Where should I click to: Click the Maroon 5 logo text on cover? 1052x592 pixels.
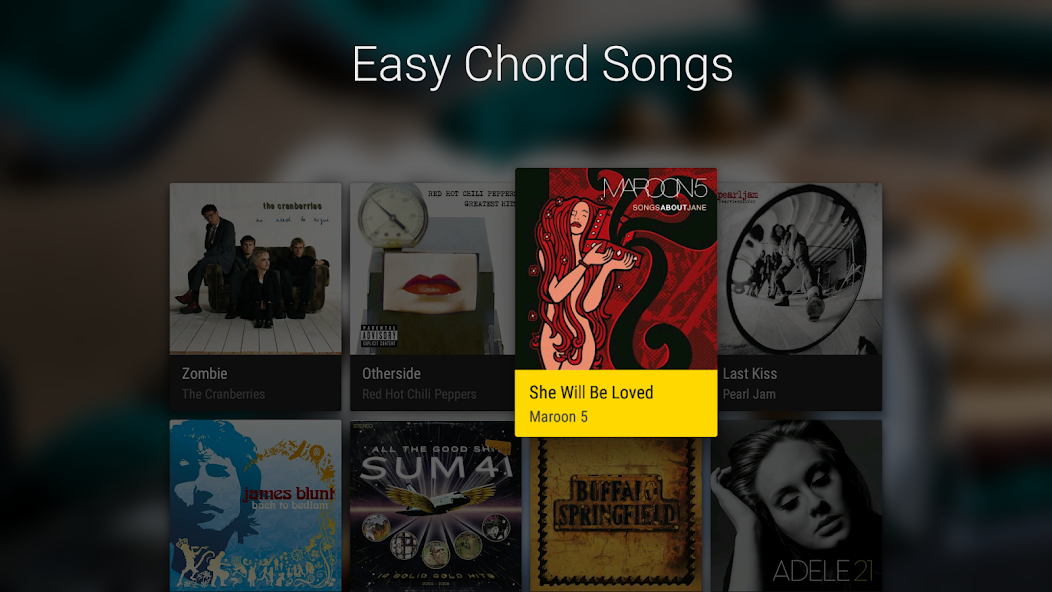(654, 189)
